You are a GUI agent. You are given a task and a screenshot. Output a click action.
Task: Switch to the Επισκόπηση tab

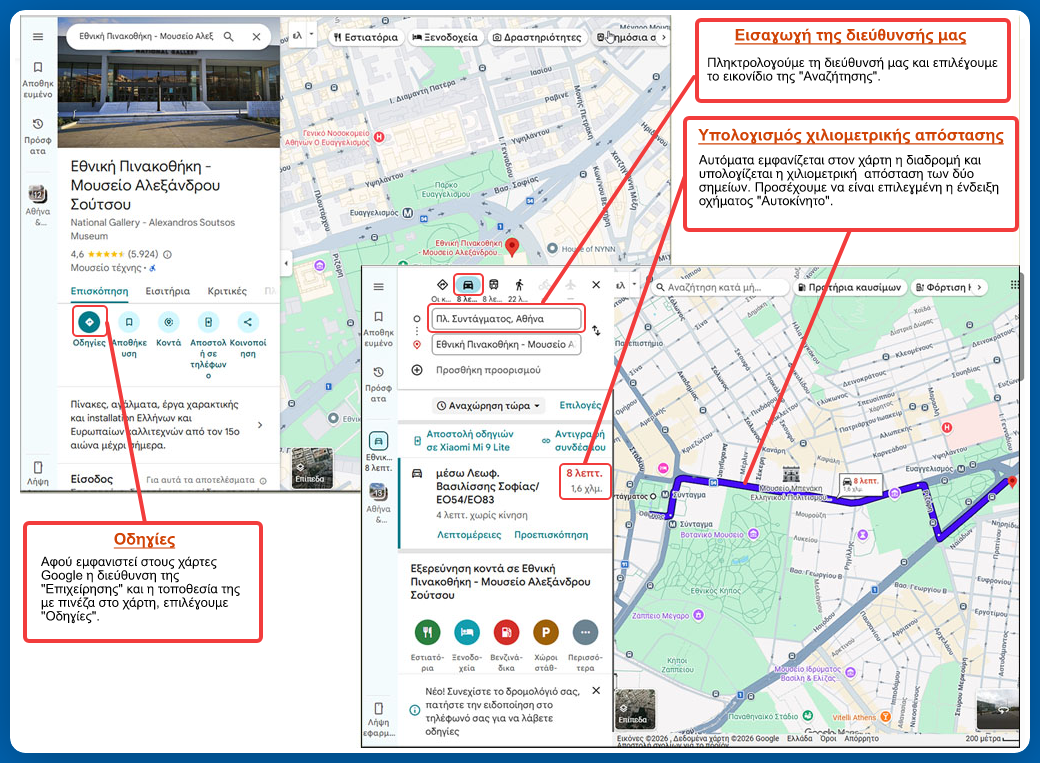[99, 291]
